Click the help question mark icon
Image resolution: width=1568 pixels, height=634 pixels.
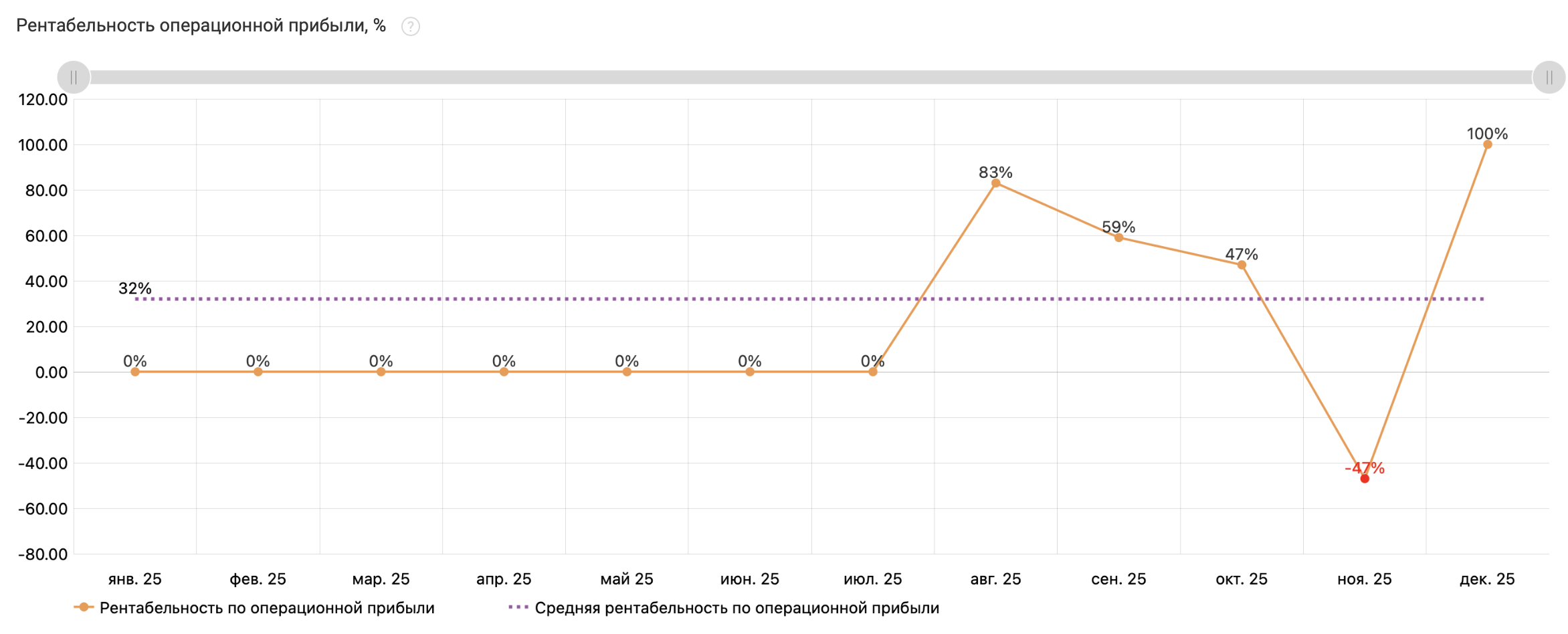[410, 27]
